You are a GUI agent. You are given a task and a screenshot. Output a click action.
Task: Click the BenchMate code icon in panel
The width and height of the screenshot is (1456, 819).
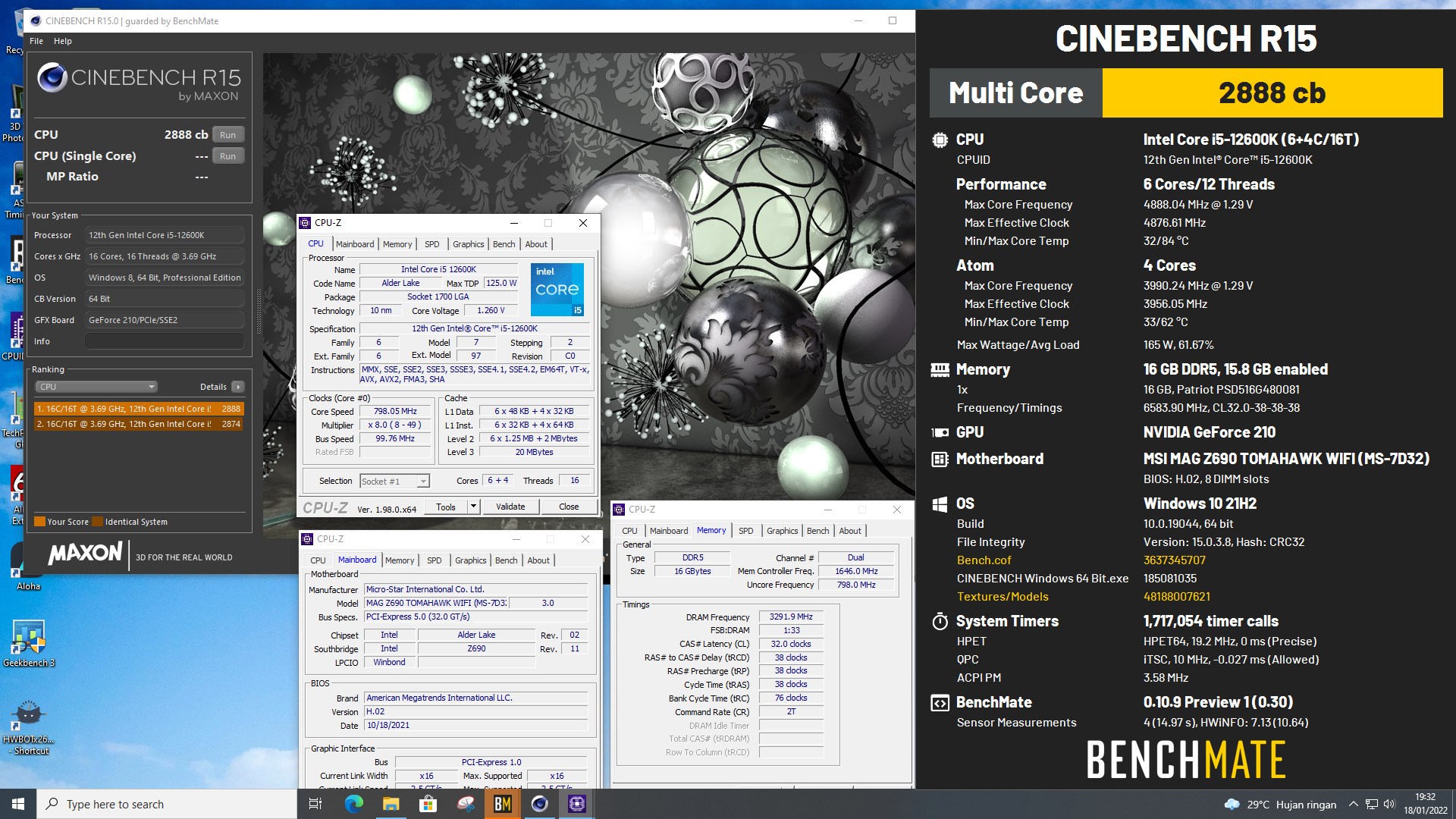pyautogui.click(x=940, y=702)
